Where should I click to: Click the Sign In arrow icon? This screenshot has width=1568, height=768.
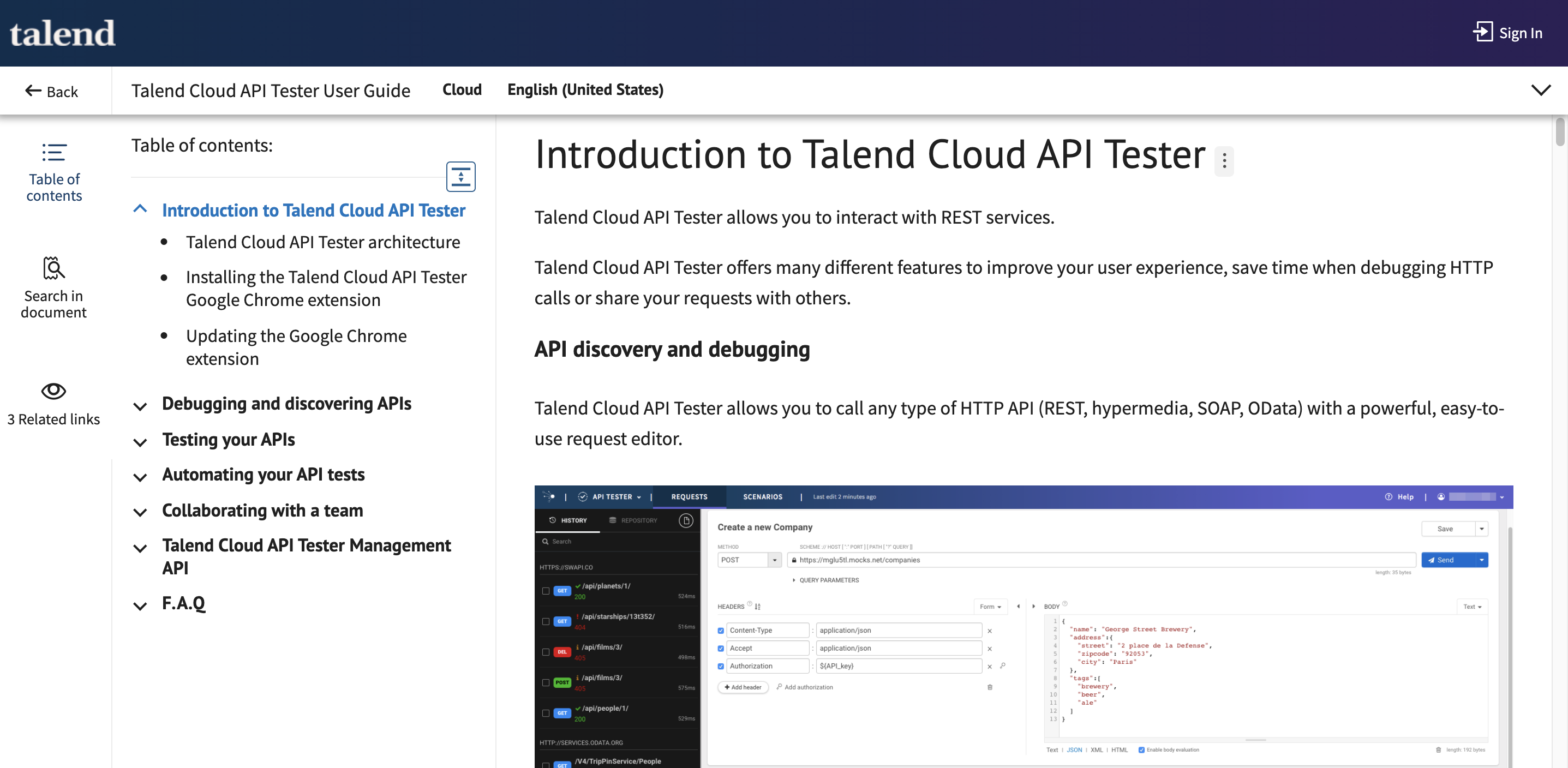(x=1482, y=32)
